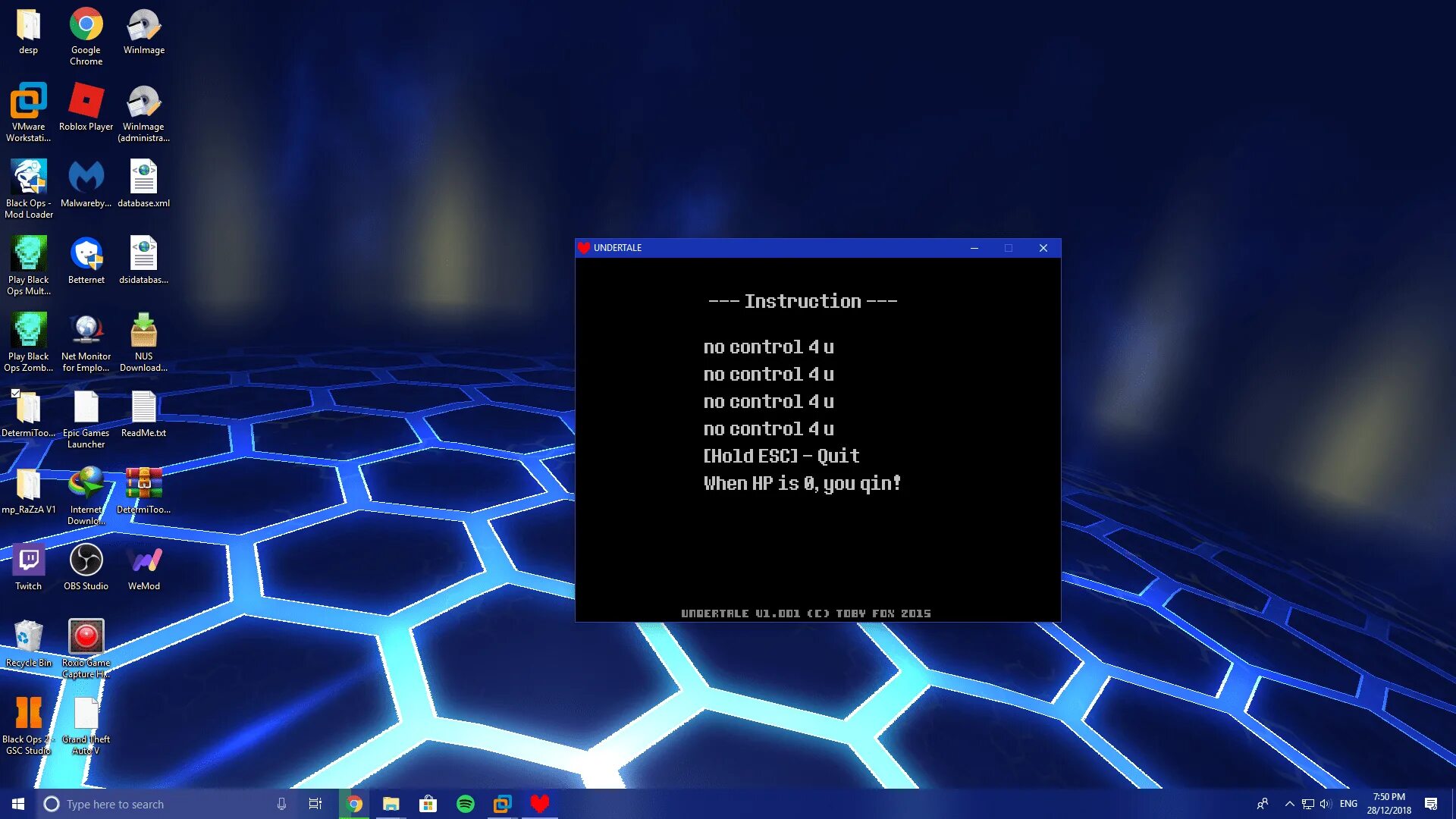Expand the hidden system tray icons
Viewport: 1456px width, 819px height.
tap(1289, 804)
